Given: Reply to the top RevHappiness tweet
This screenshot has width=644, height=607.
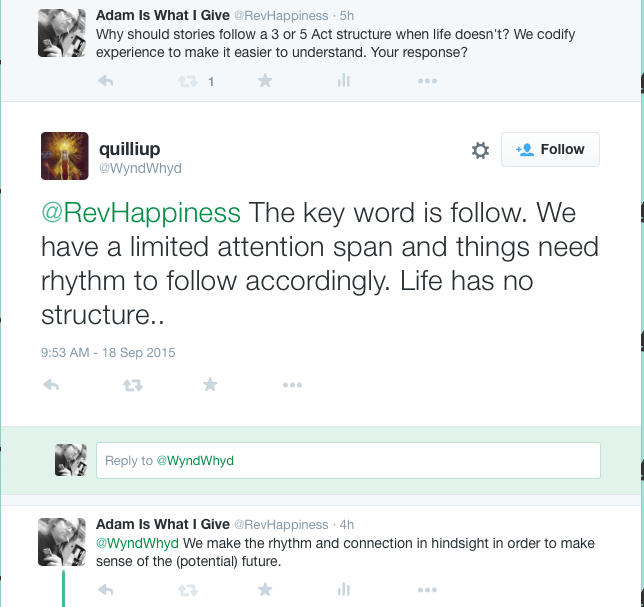Looking at the screenshot, I should point(105,81).
